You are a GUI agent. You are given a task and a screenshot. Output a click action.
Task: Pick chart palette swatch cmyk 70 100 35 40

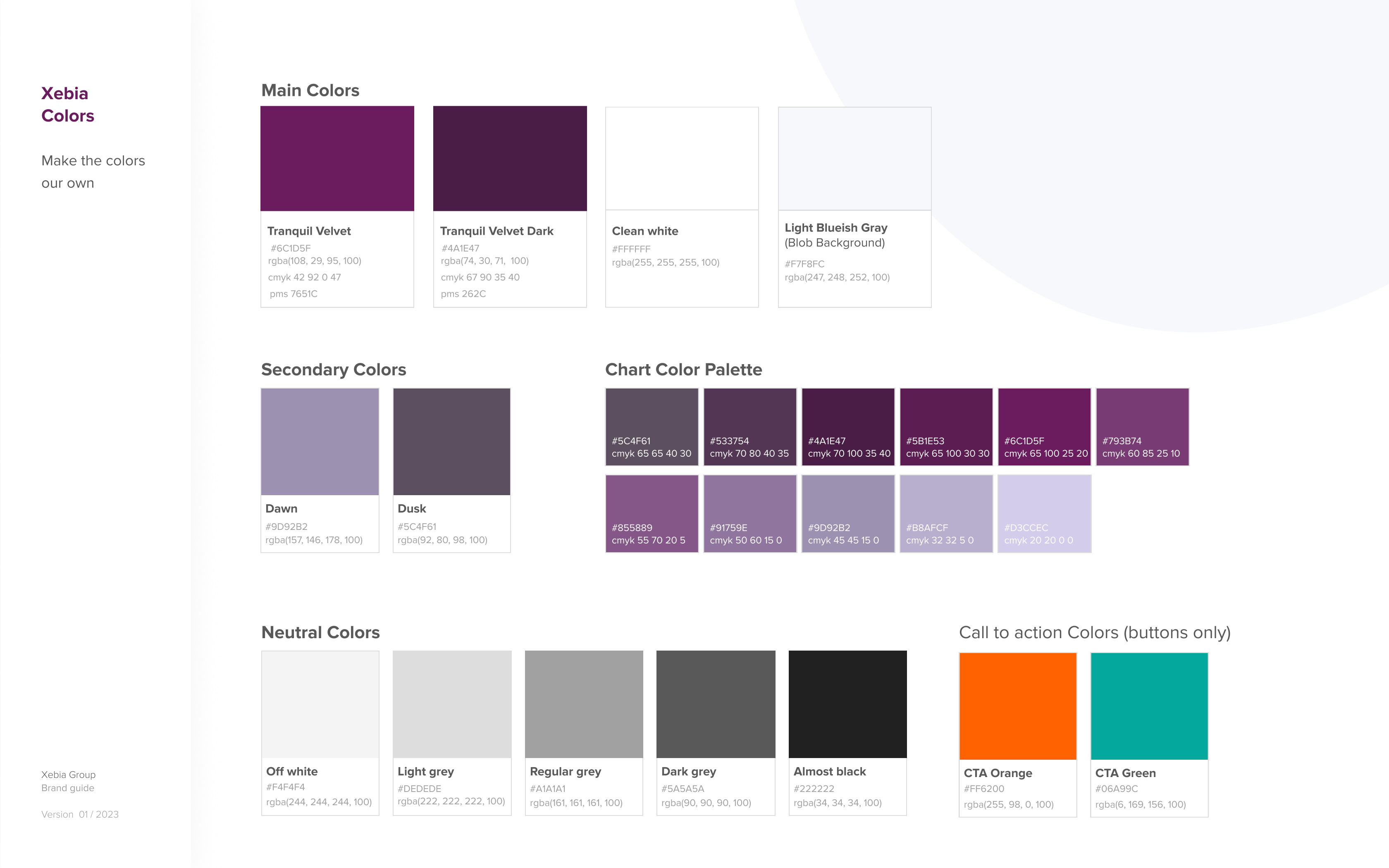point(848,427)
